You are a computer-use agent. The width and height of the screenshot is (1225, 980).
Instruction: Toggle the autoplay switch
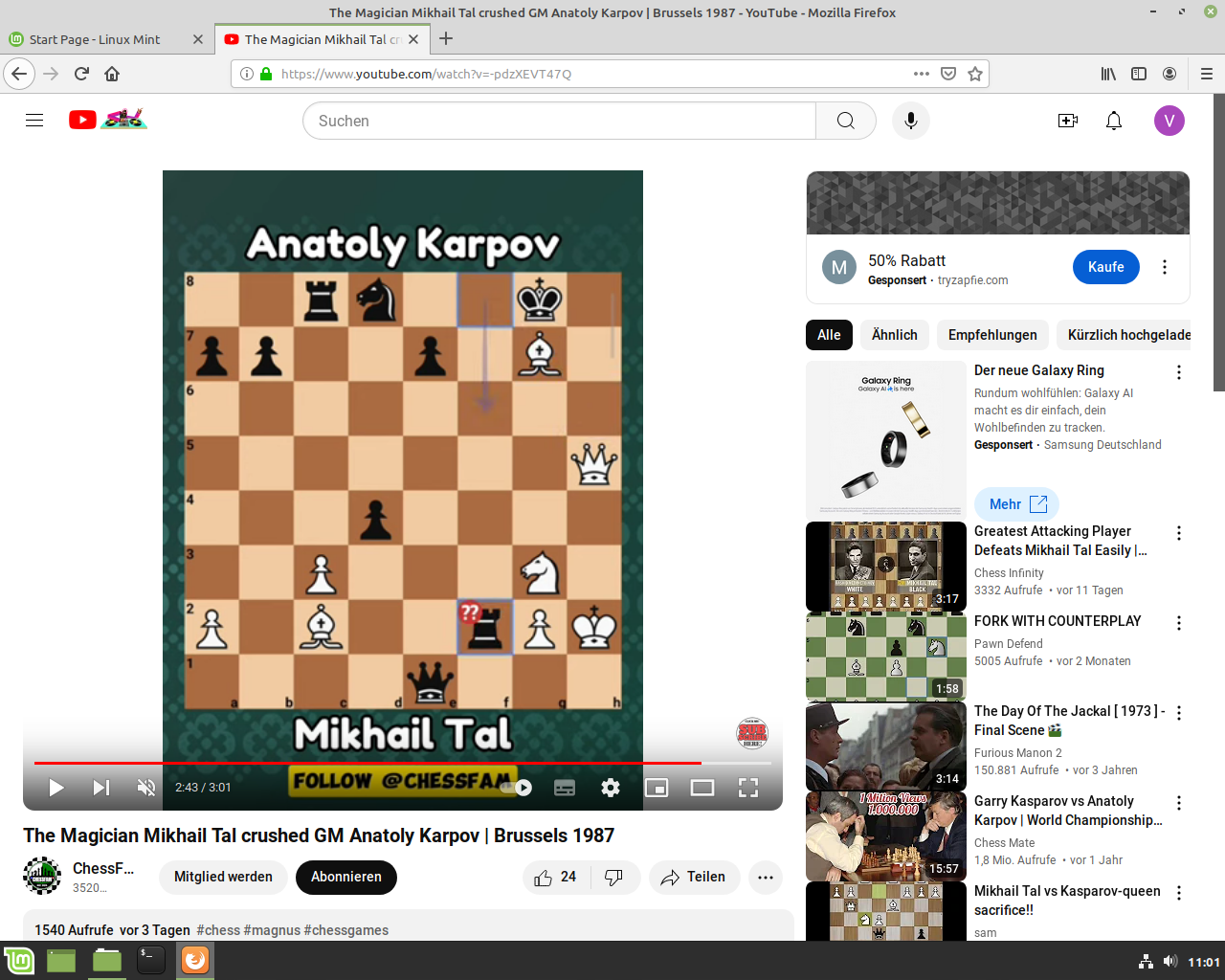(x=517, y=788)
